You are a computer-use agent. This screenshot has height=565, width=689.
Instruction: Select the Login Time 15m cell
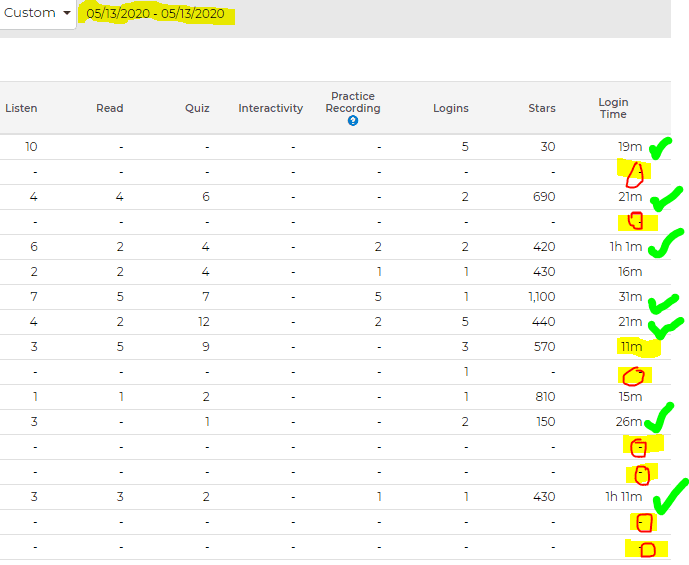[630, 397]
